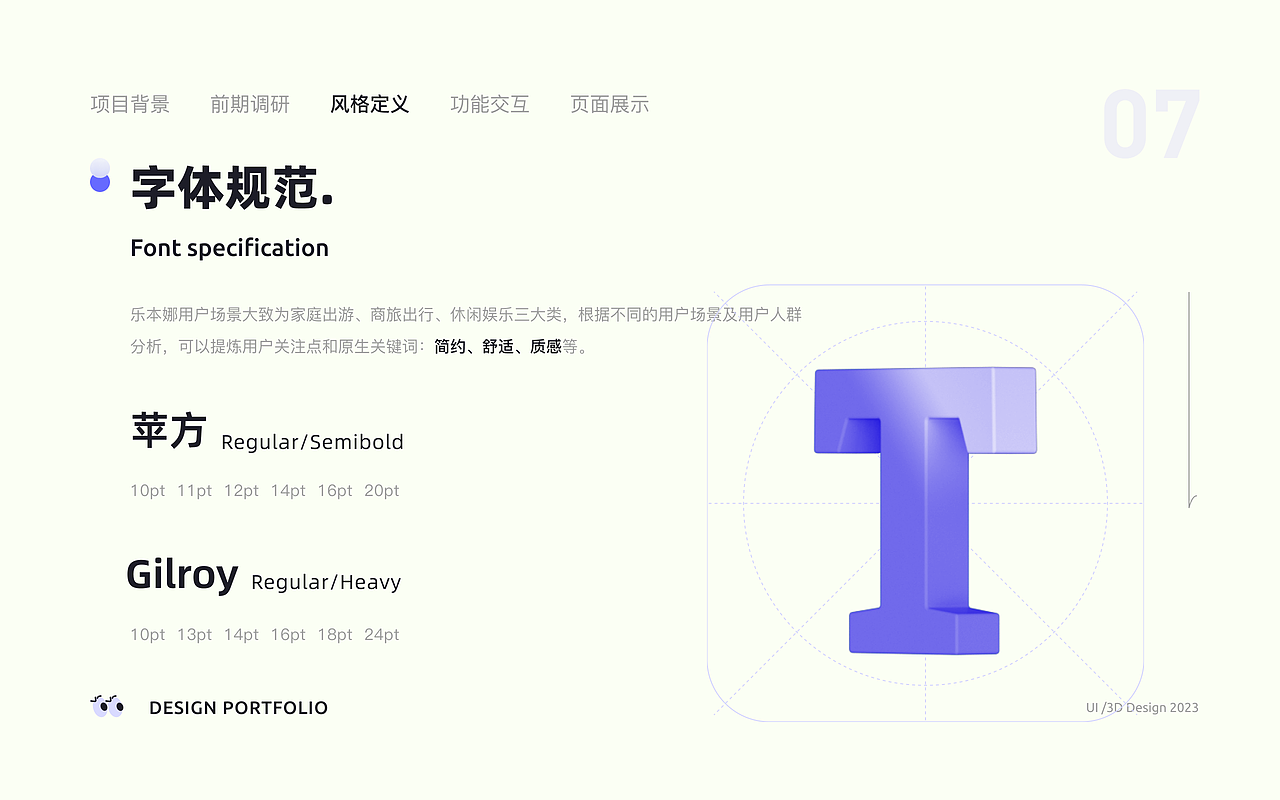The image size is (1280, 800).
Task: Click the Regular/Heavy weight label
Action: pos(326,582)
